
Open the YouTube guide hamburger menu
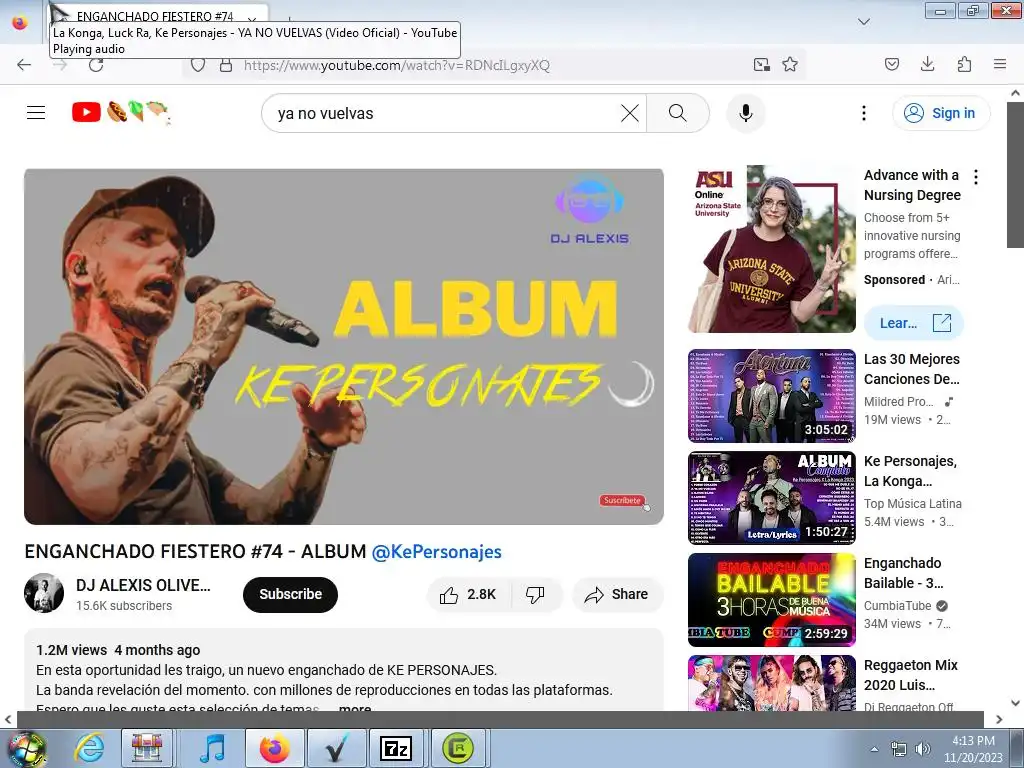tap(36, 113)
